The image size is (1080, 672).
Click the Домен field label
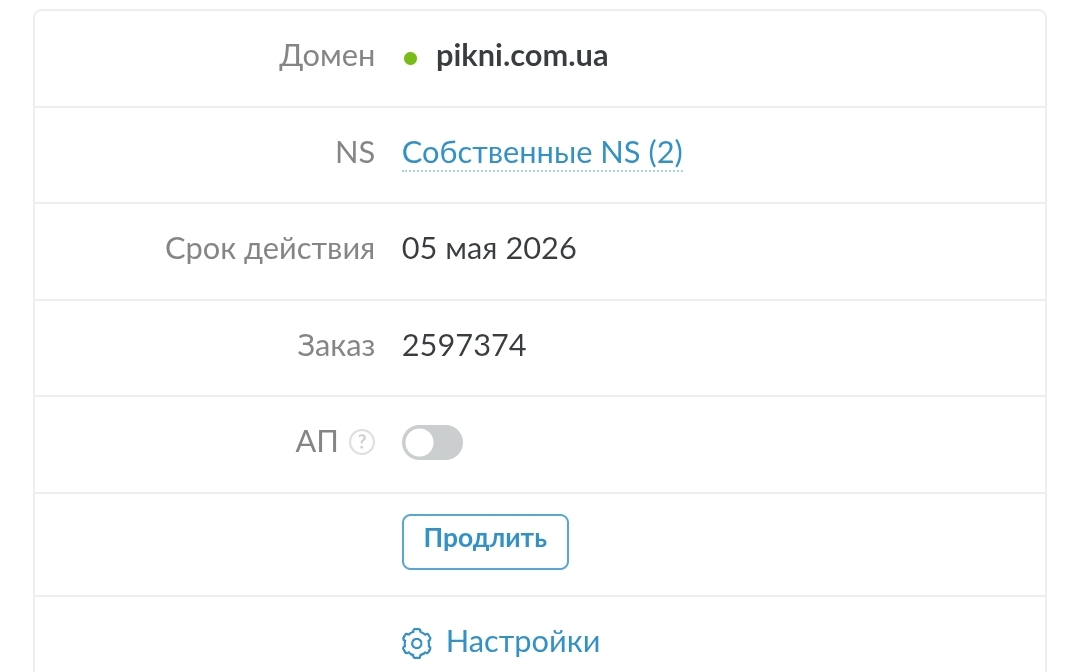point(327,57)
